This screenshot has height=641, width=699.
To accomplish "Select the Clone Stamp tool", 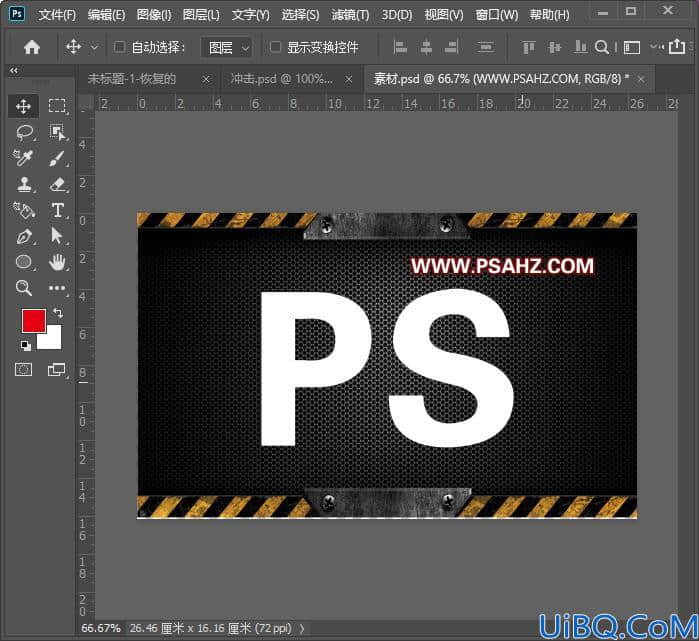I will (x=24, y=184).
